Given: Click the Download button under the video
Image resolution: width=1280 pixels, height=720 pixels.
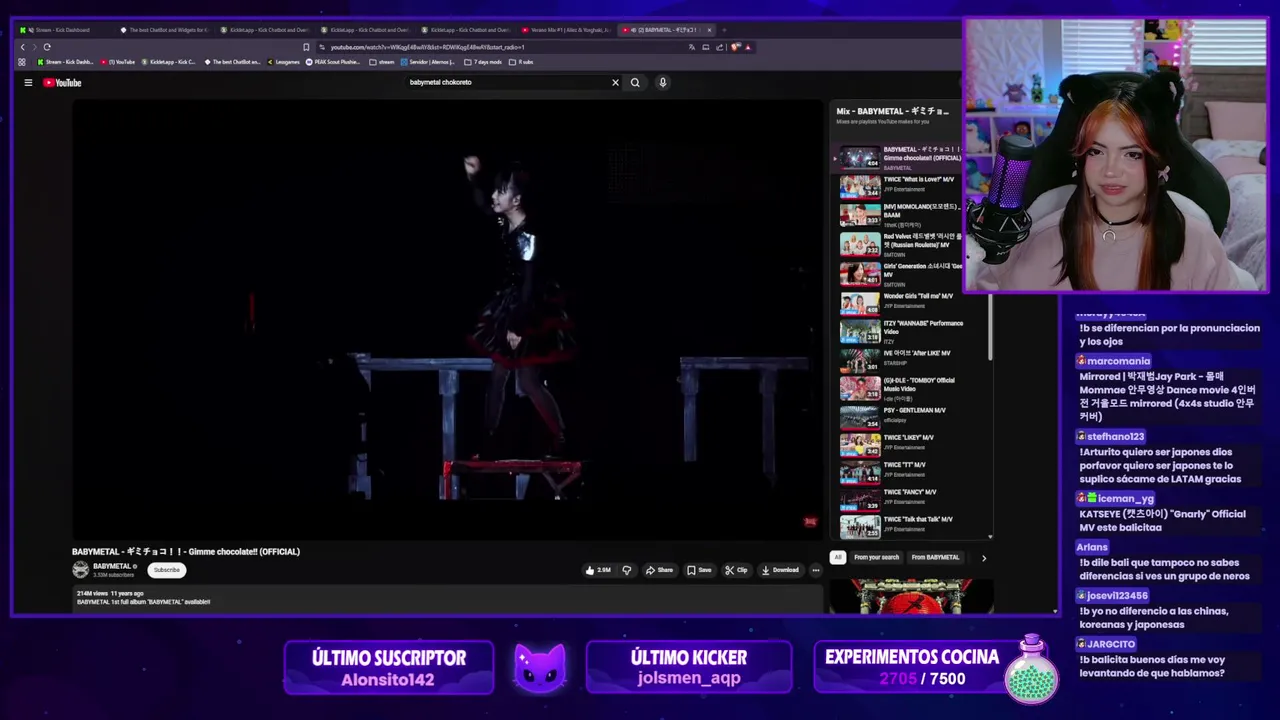Looking at the screenshot, I should 780,570.
